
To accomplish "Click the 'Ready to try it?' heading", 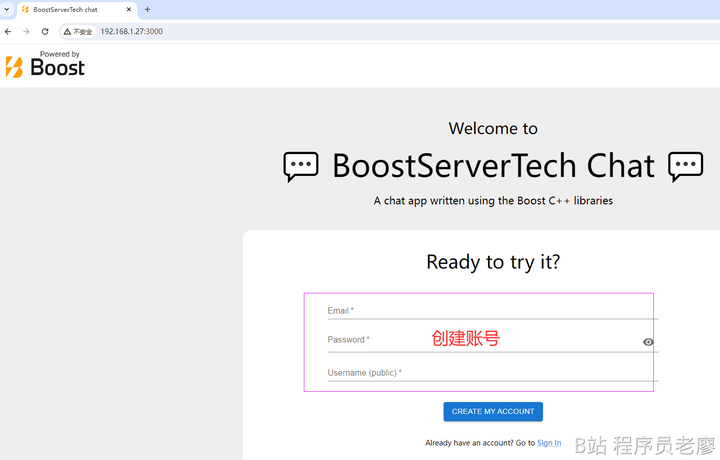I will coord(493,263).
